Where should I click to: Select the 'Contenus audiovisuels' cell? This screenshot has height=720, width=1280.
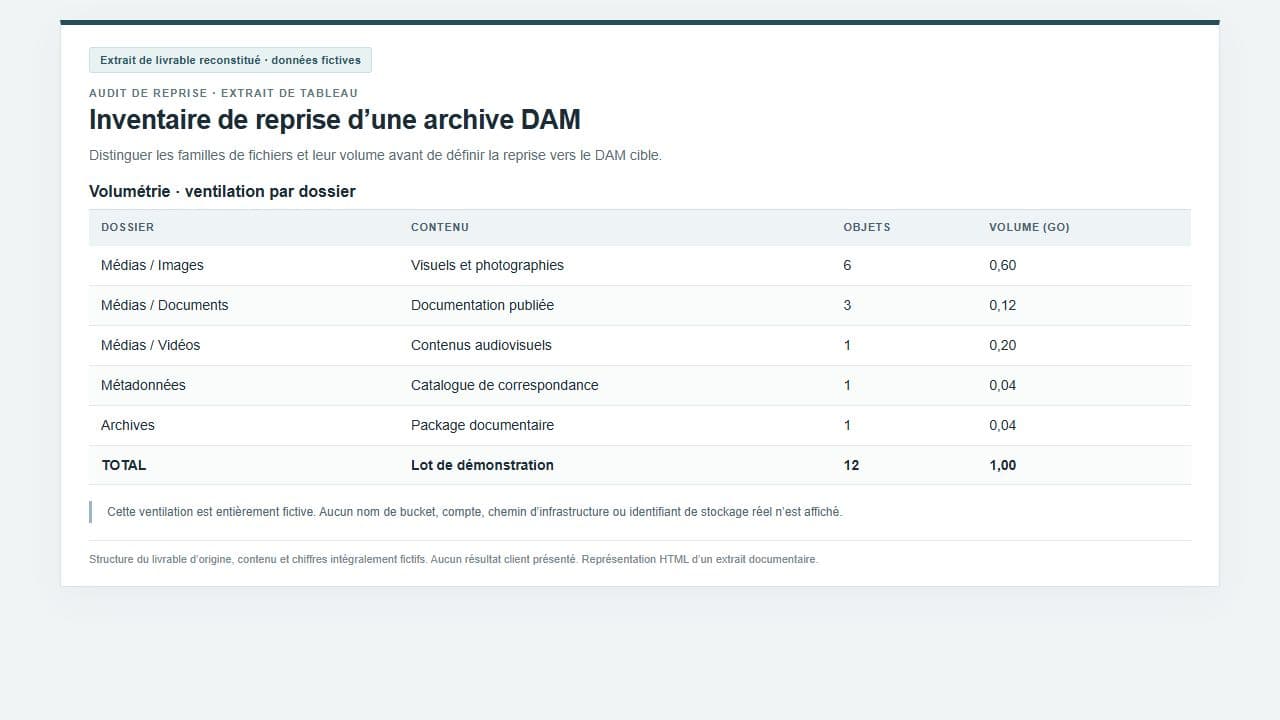pyautogui.click(x=481, y=345)
